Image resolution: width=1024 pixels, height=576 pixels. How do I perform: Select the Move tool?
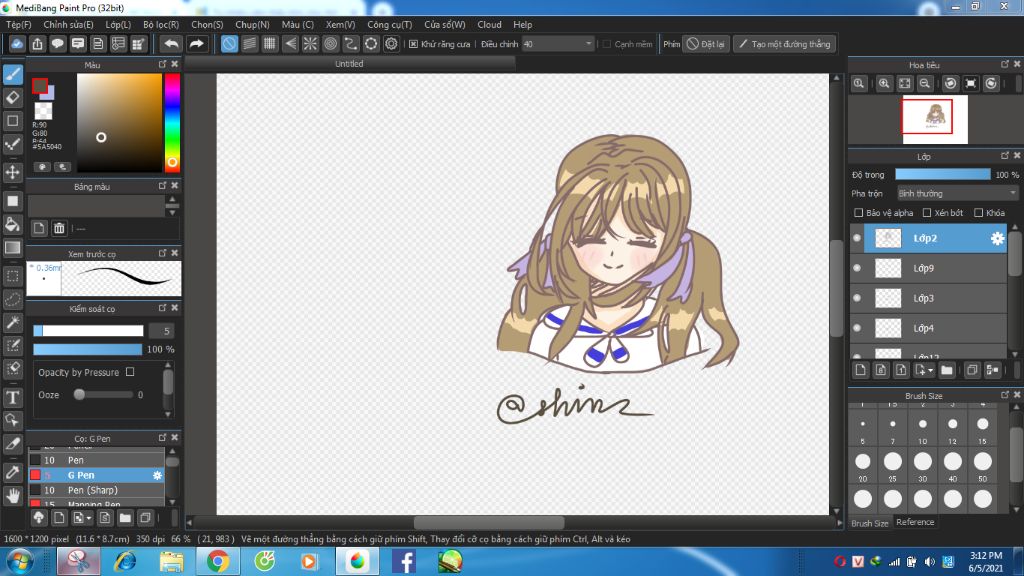pyautogui.click(x=12, y=172)
